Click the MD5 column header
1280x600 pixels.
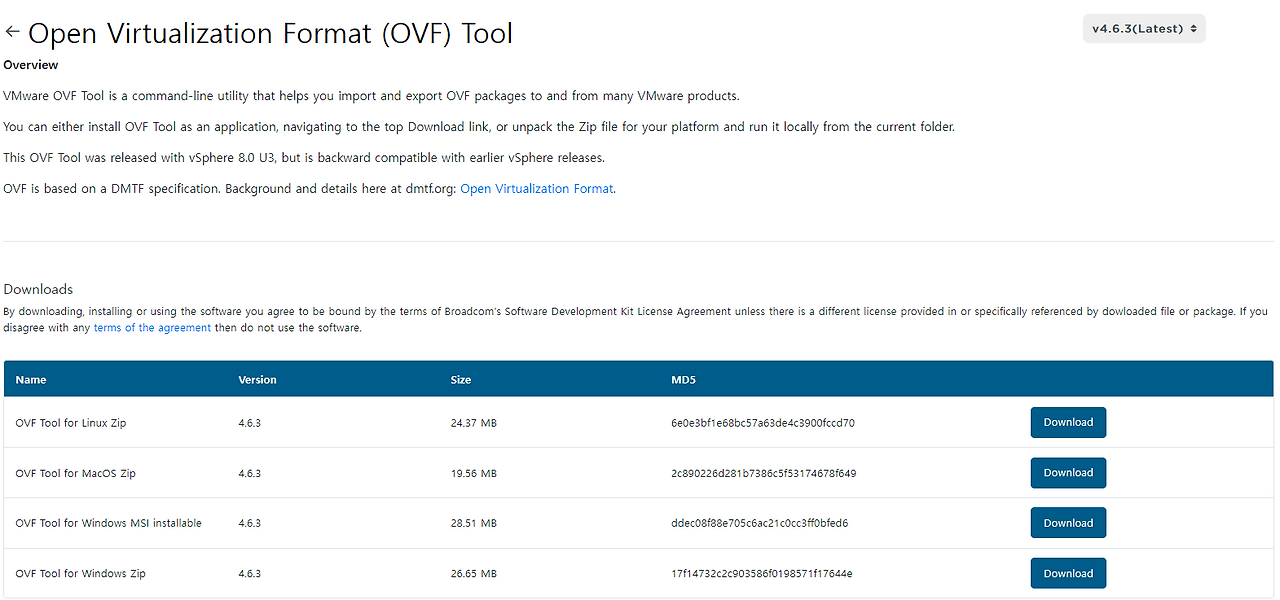coord(683,379)
